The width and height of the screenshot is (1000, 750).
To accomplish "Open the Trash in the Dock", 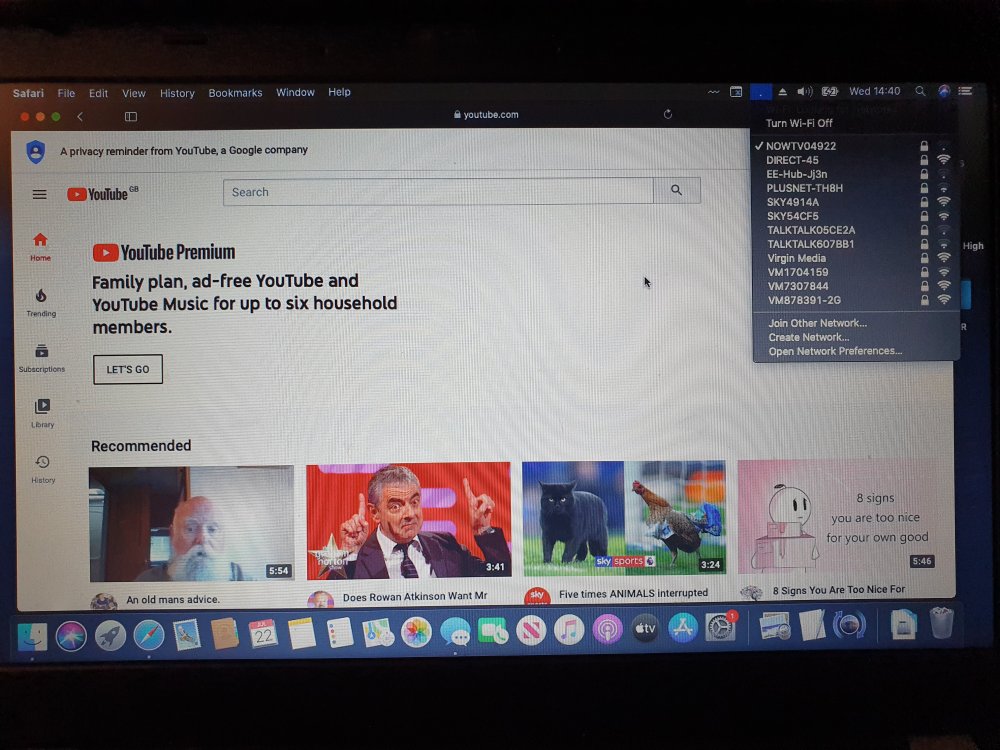I will 941,622.
